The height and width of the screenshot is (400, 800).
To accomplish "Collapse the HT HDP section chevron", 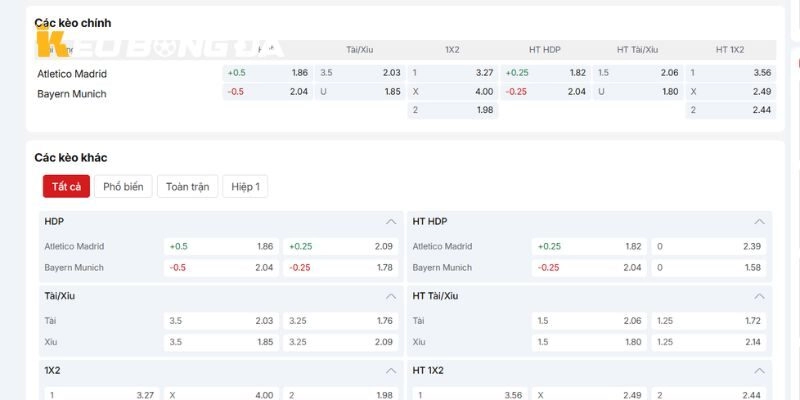I will pyautogui.click(x=759, y=221).
